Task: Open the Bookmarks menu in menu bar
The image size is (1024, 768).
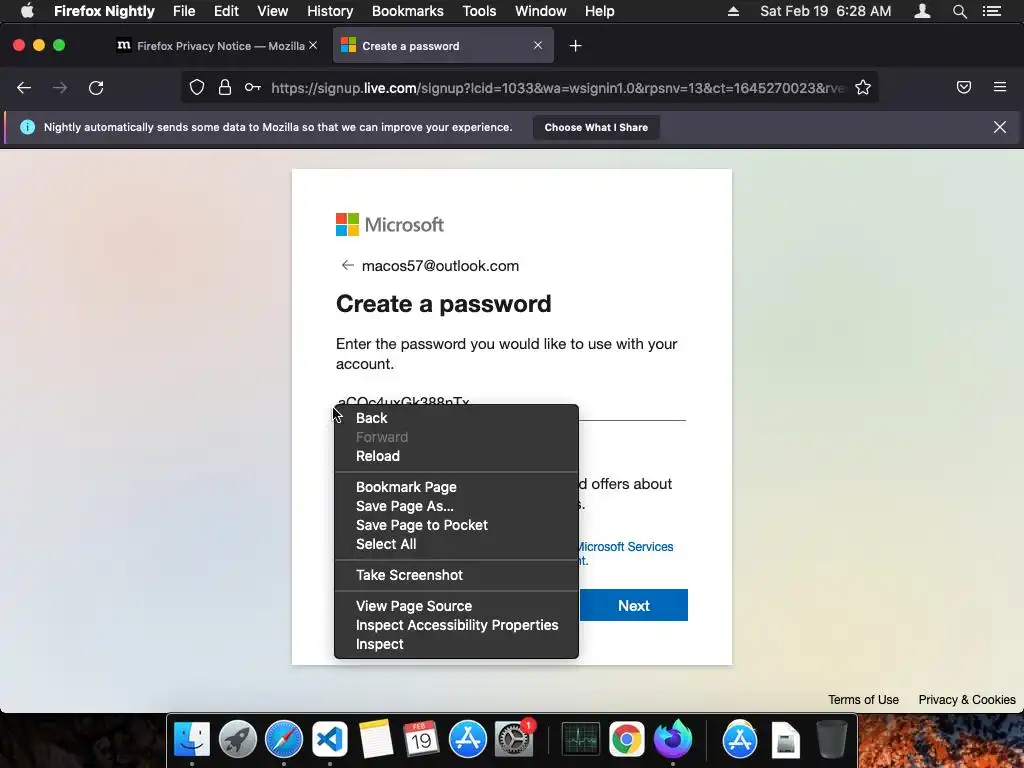Action: point(408,11)
